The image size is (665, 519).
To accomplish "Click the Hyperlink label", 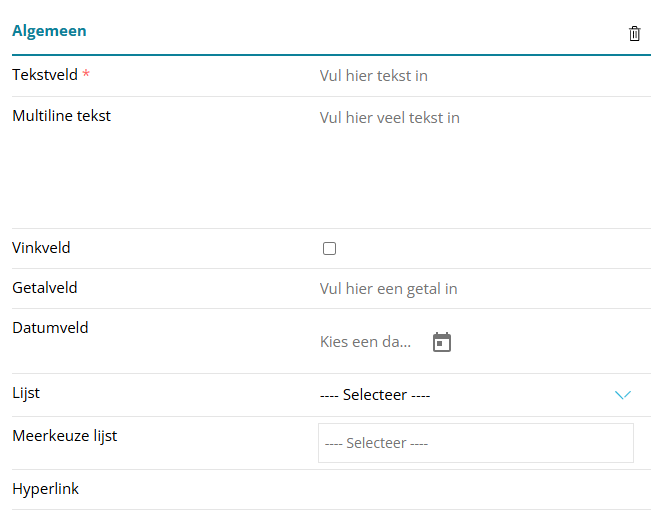I will coord(46,489).
